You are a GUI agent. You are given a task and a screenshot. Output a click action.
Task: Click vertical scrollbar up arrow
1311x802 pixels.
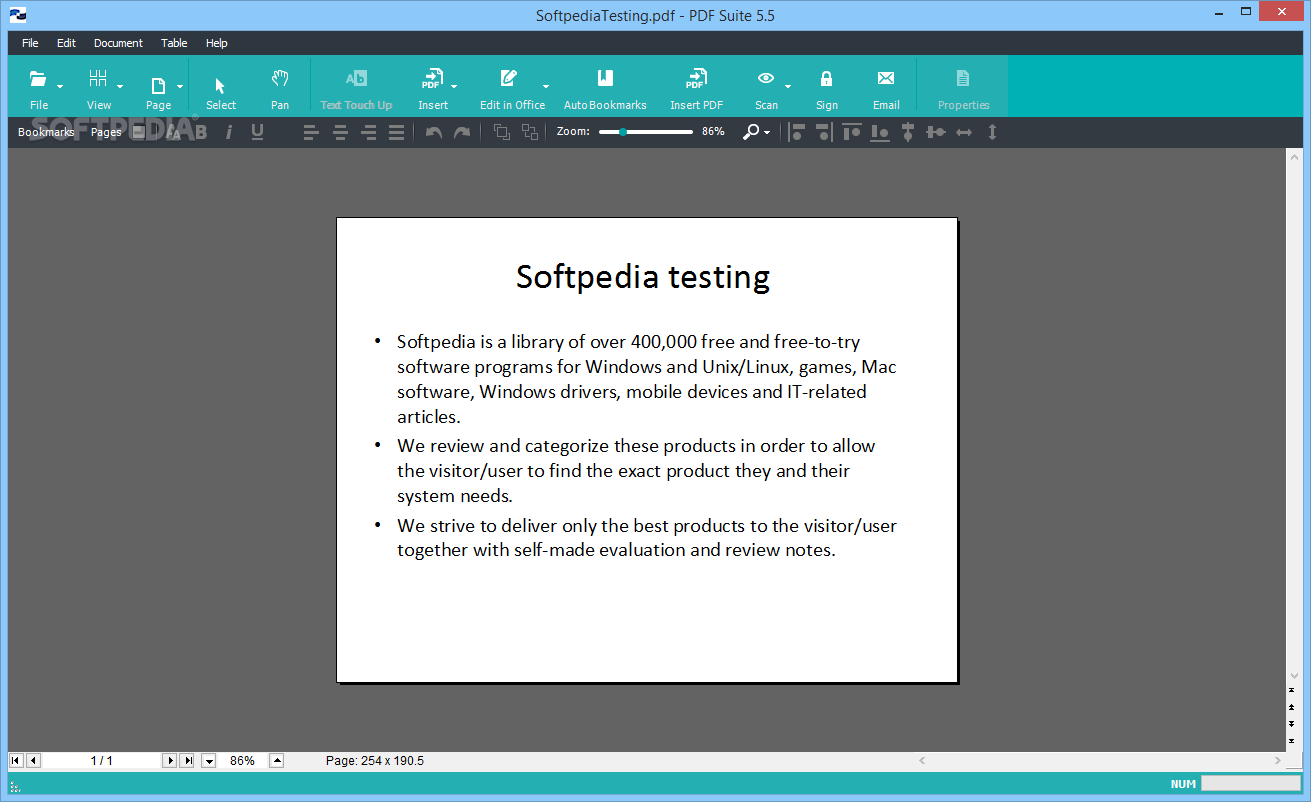pos(1295,158)
